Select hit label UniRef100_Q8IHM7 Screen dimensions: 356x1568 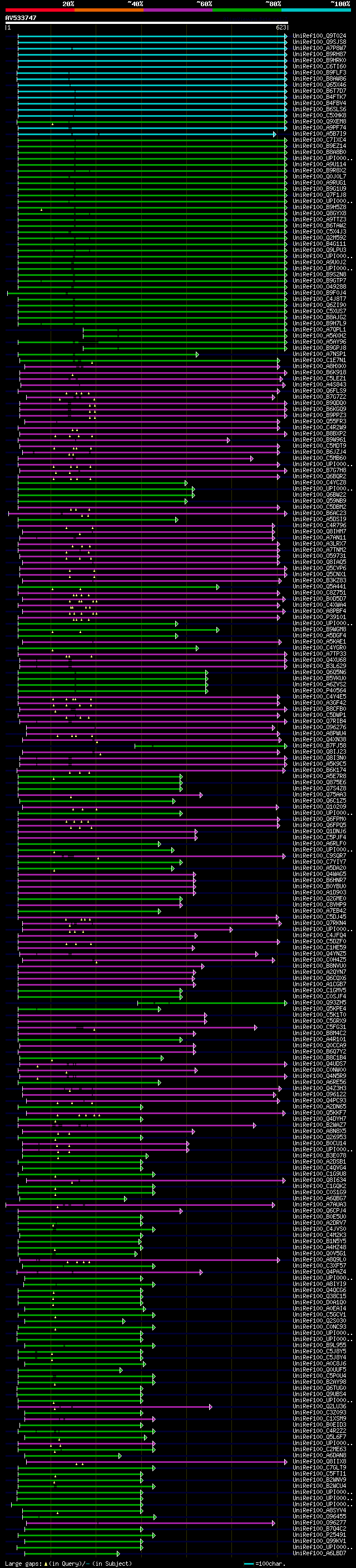pos(319,531)
